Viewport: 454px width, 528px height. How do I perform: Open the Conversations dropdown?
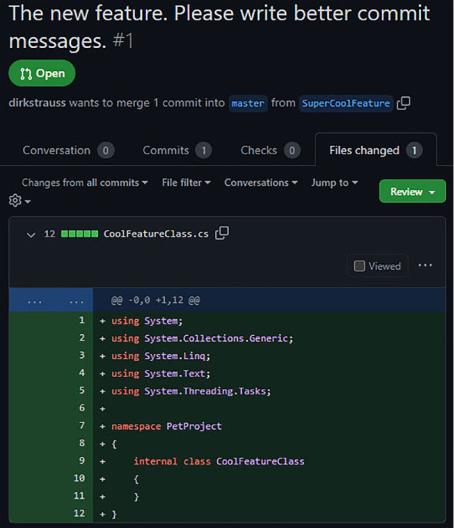[261, 183]
